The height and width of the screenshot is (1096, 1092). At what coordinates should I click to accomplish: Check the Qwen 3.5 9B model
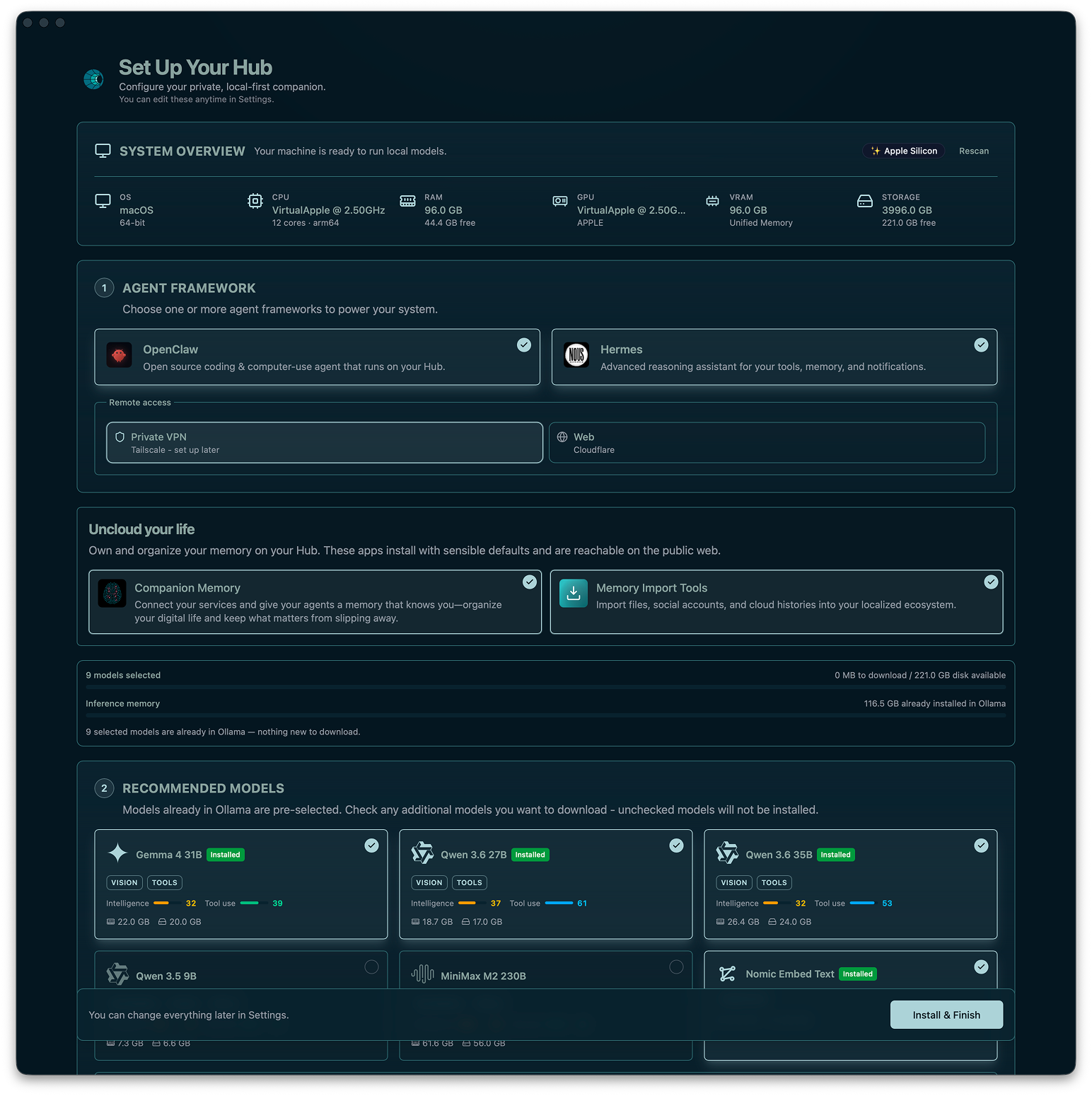pos(371,967)
